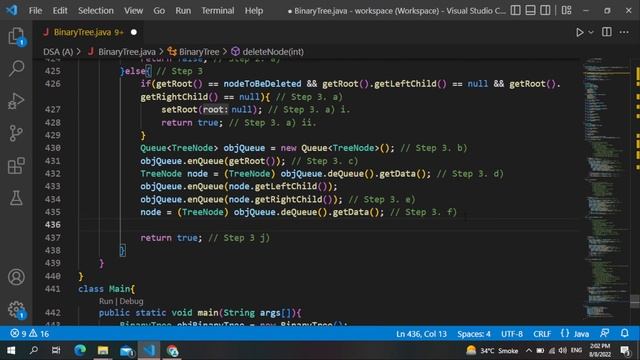
Task: Open volume control in system tray
Action: pos(563,351)
